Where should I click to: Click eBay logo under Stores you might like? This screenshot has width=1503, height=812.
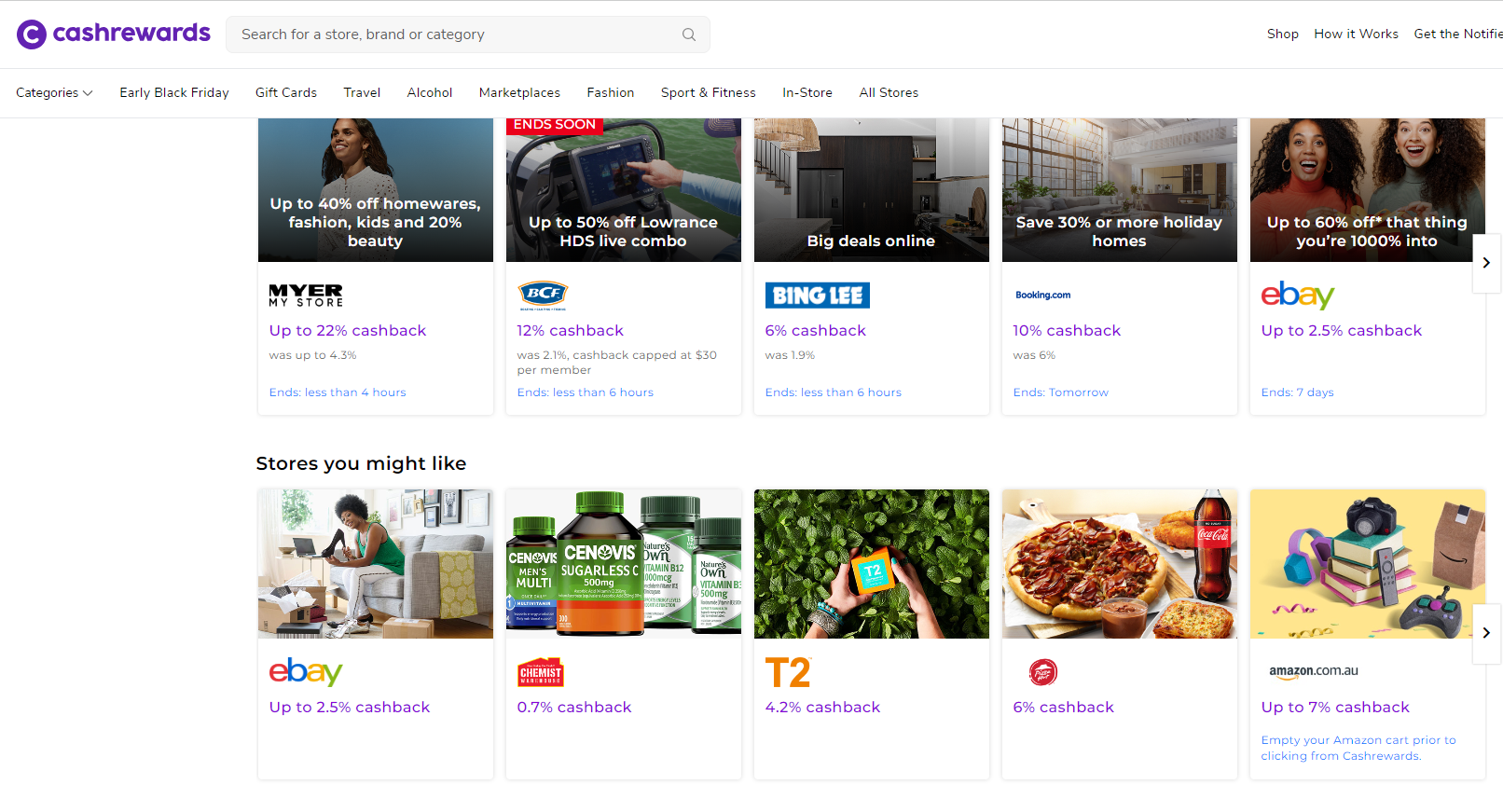(x=306, y=672)
